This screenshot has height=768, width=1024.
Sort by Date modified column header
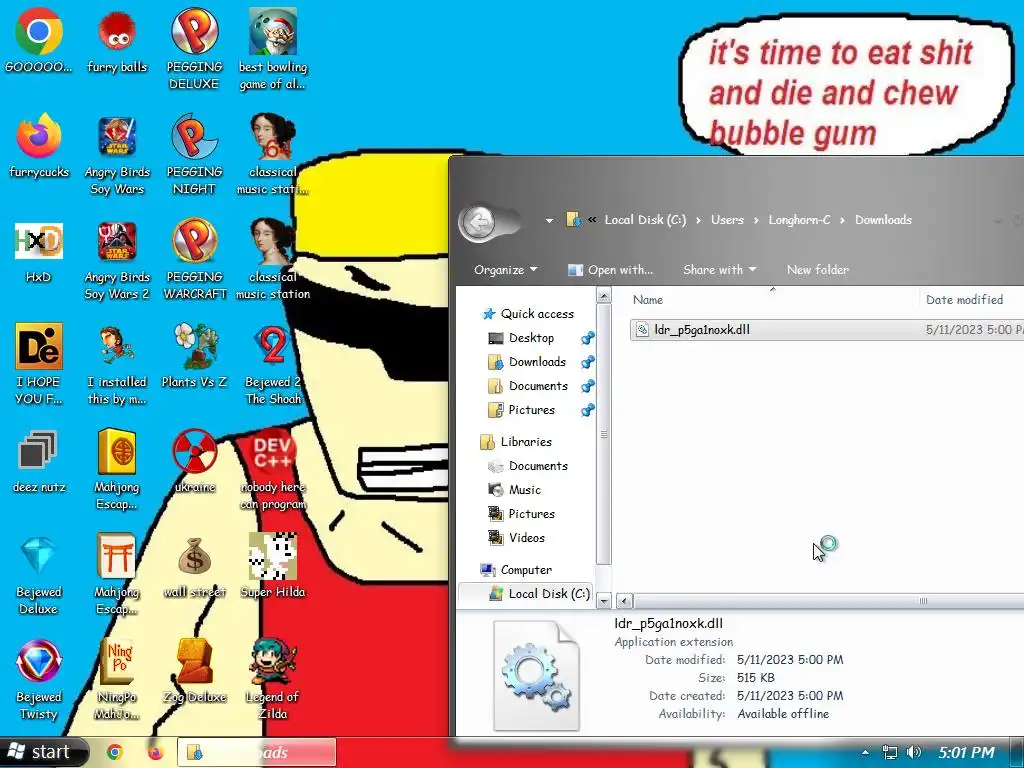[972, 300]
